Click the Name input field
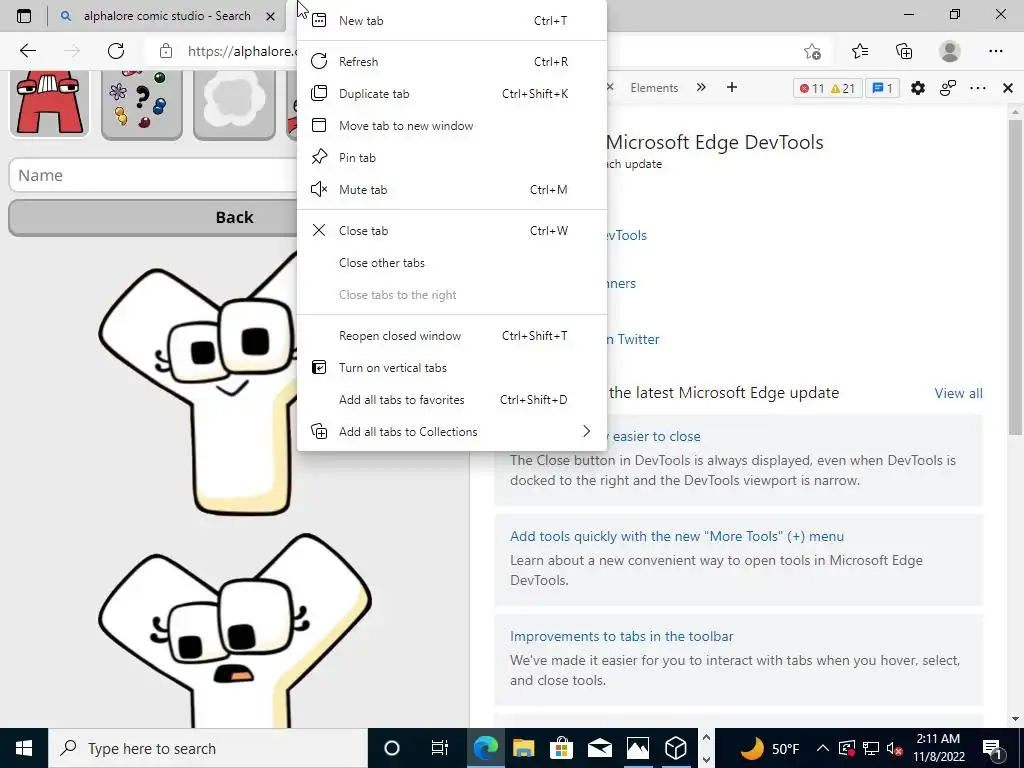This screenshot has width=1024, height=768. coord(154,175)
